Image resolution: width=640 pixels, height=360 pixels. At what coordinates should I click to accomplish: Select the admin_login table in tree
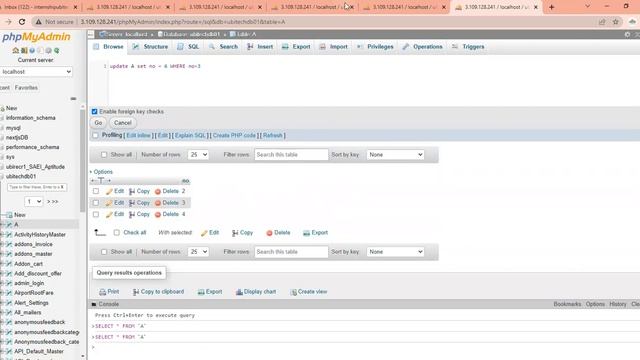pos(29,283)
